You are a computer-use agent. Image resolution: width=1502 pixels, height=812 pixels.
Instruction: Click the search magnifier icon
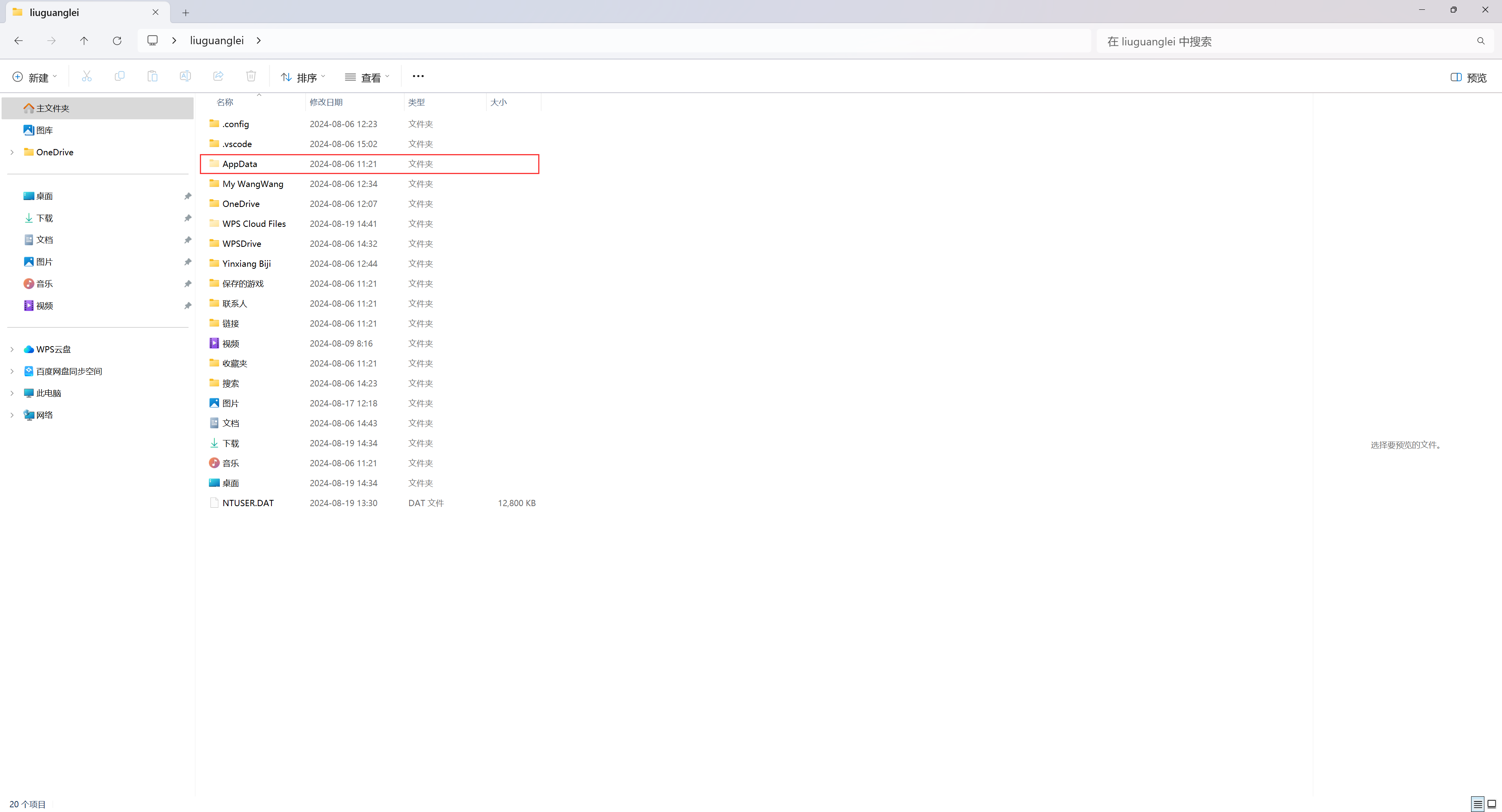(x=1480, y=41)
